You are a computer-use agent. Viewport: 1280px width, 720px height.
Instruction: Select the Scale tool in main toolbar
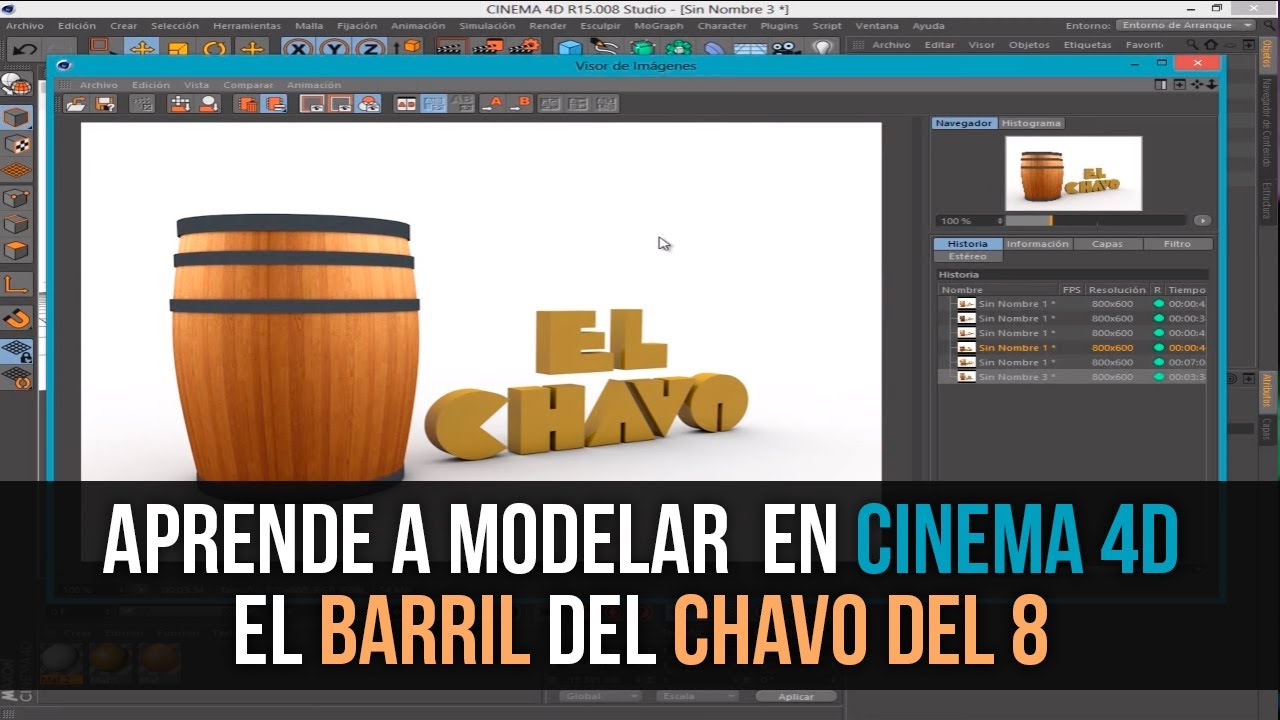[178, 47]
